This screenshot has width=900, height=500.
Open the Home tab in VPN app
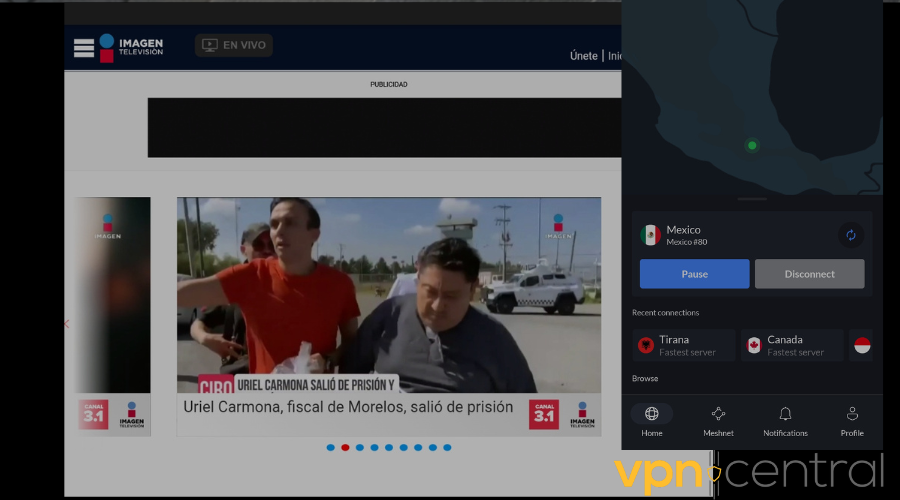(x=651, y=421)
